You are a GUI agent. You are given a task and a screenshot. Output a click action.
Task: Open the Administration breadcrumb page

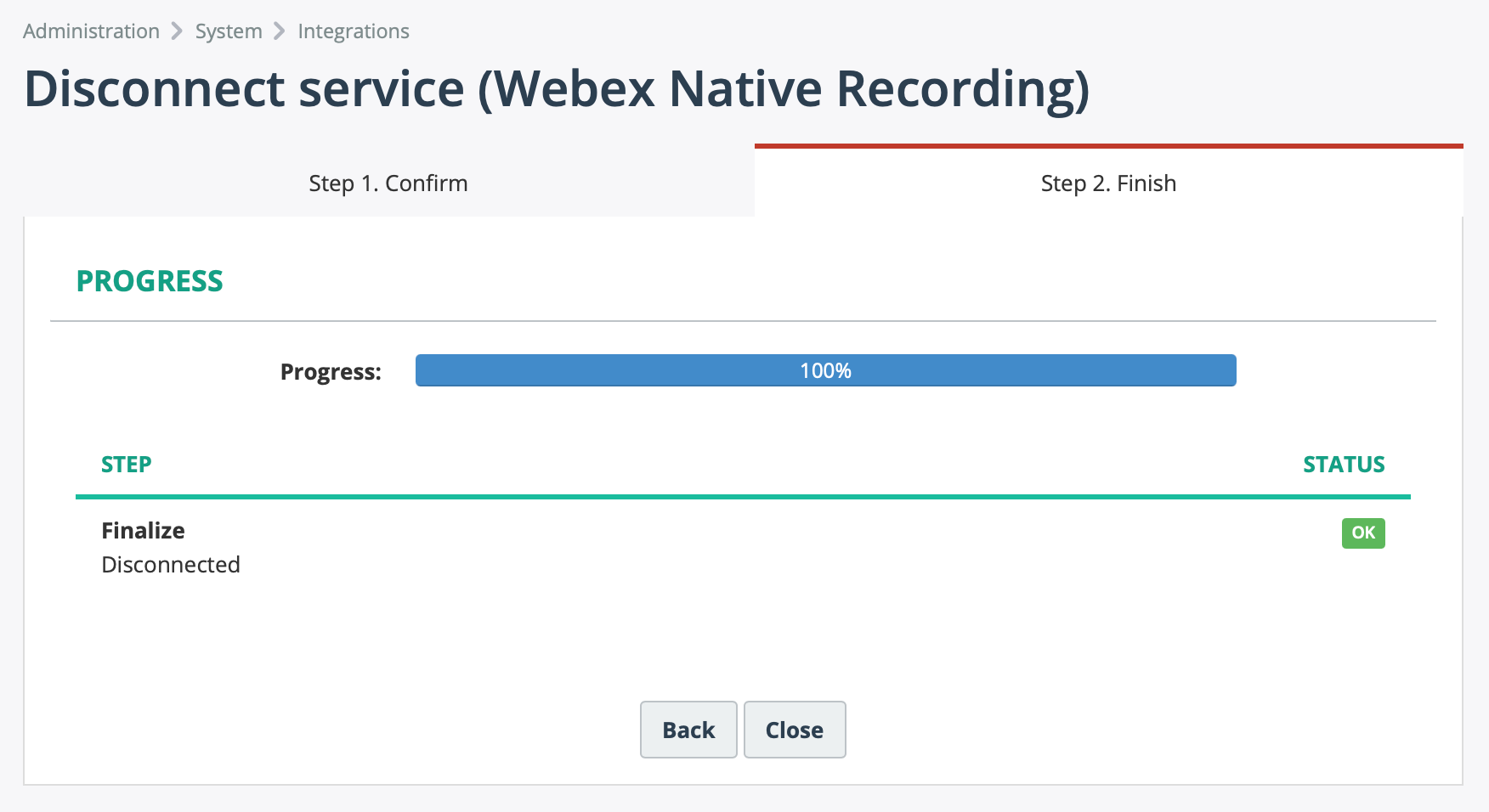point(91,31)
